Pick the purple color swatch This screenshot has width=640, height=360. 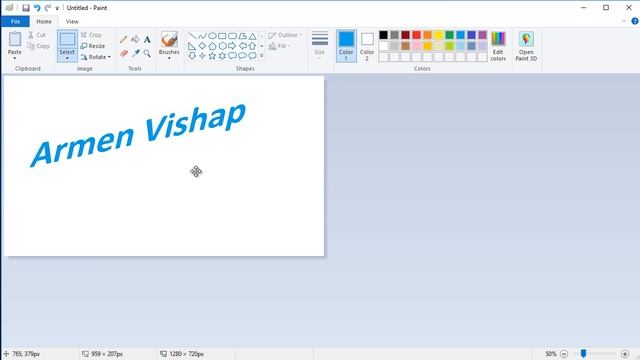click(x=482, y=35)
